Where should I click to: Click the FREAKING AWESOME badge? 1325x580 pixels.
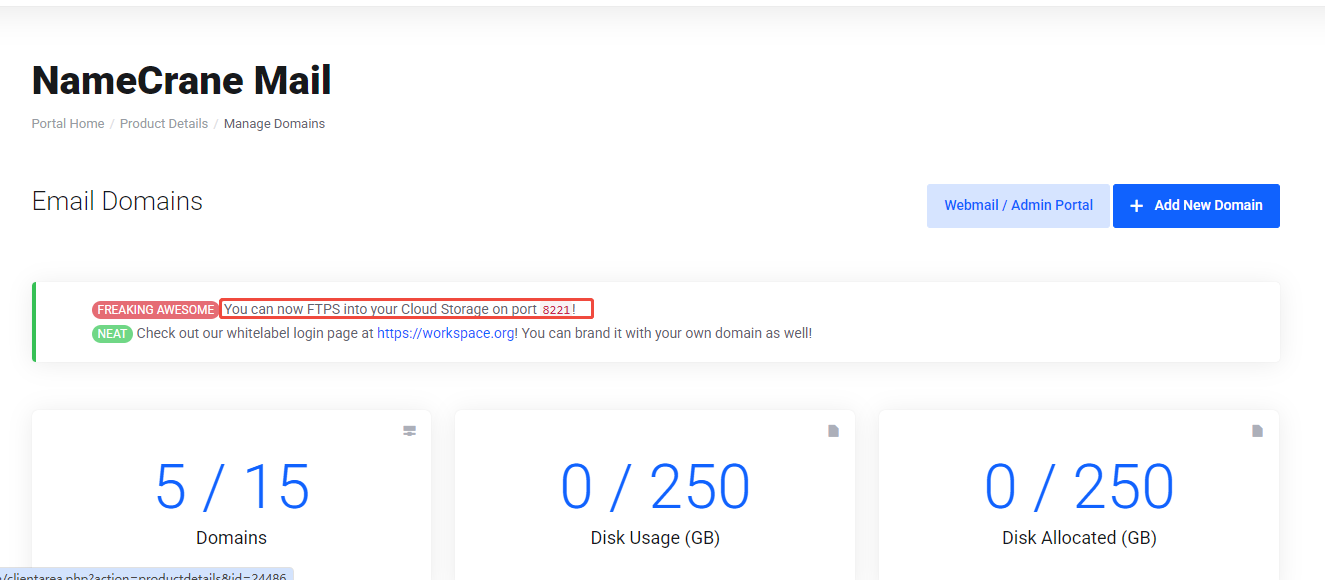tap(155, 310)
